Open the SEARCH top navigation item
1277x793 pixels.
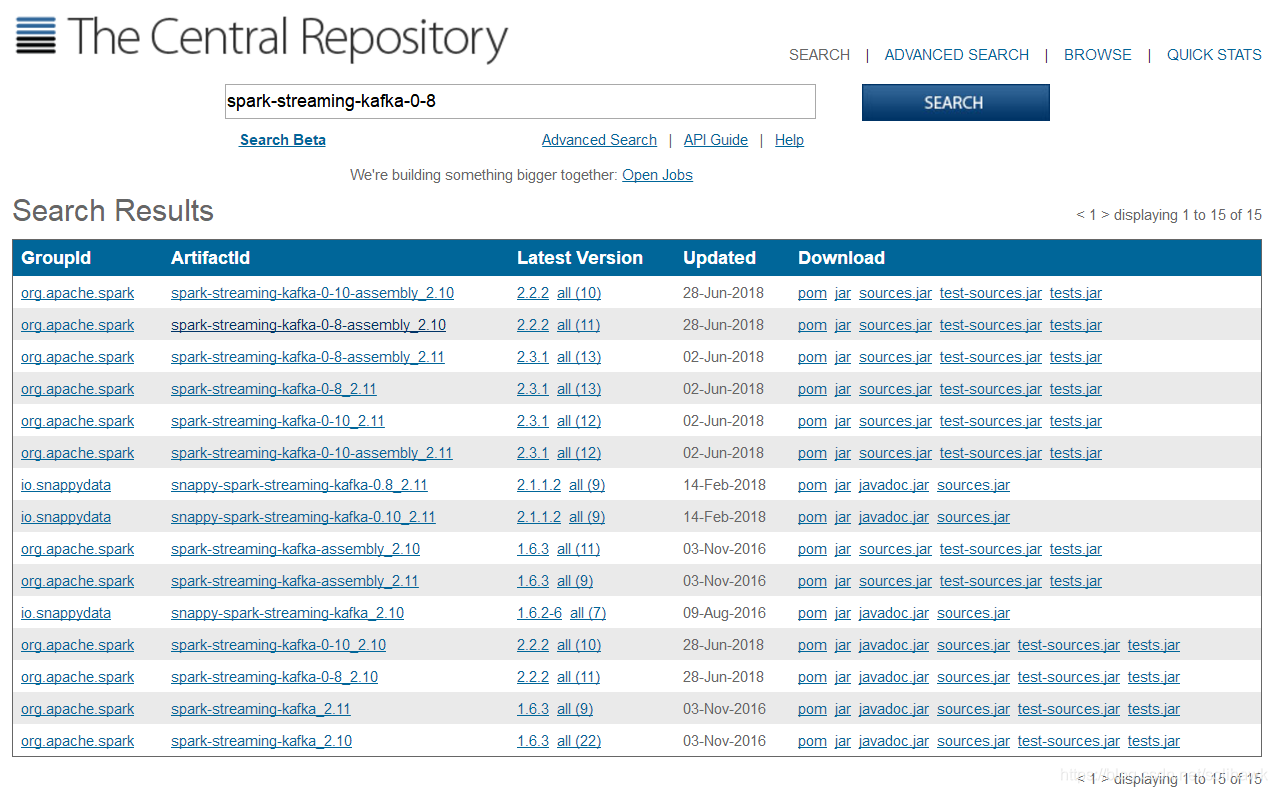click(x=819, y=55)
